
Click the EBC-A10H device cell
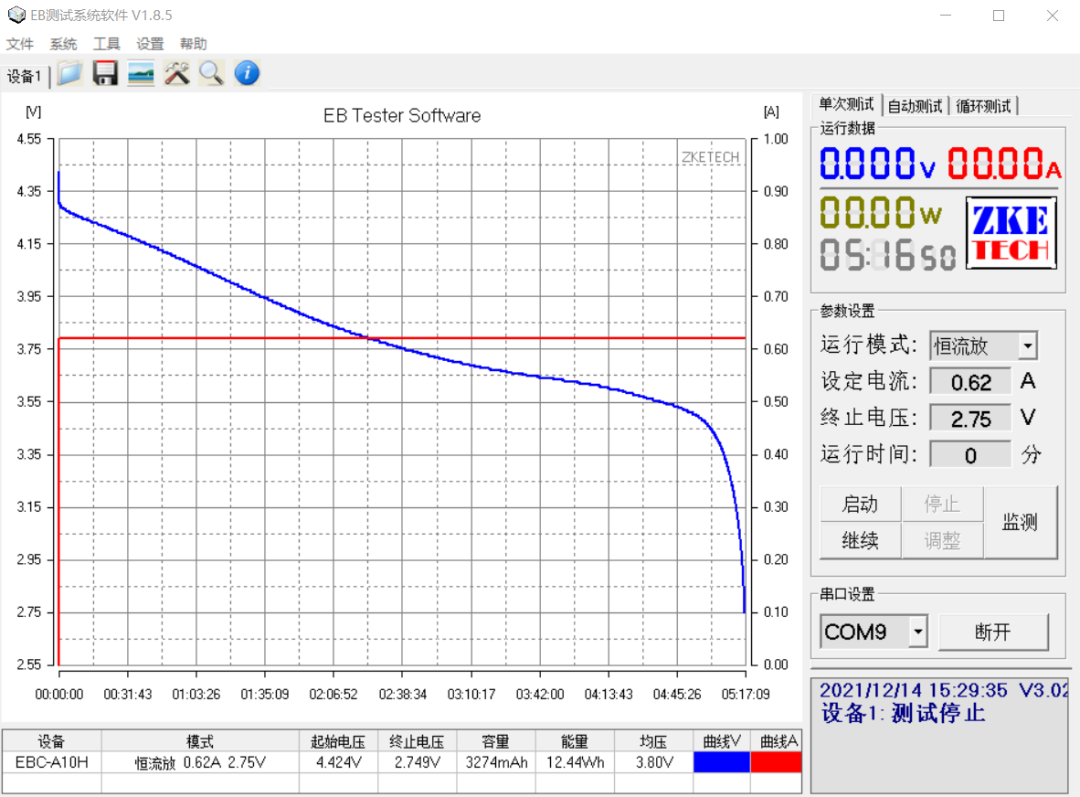[x=52, y=762]
